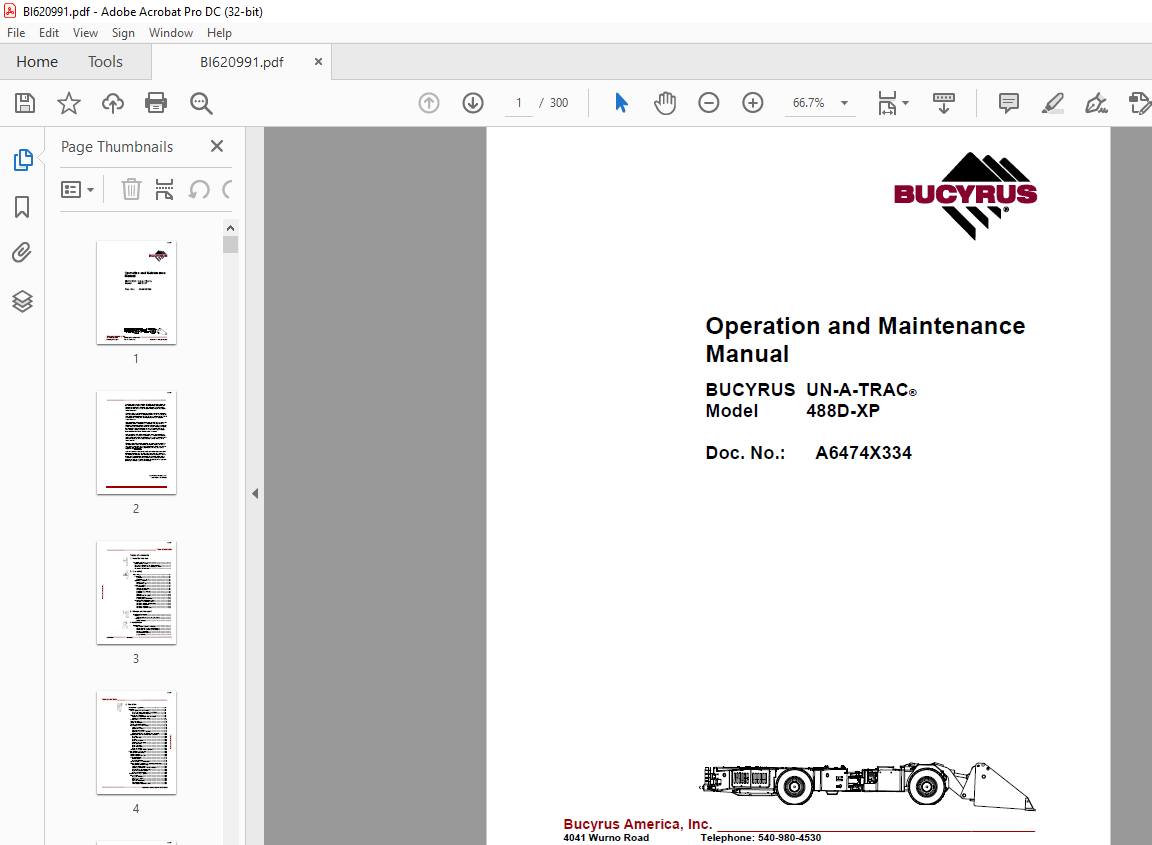
Task: Click the Telephone: 540-980-4530 text
Action: pyautogui.click(x=760, y=838)
